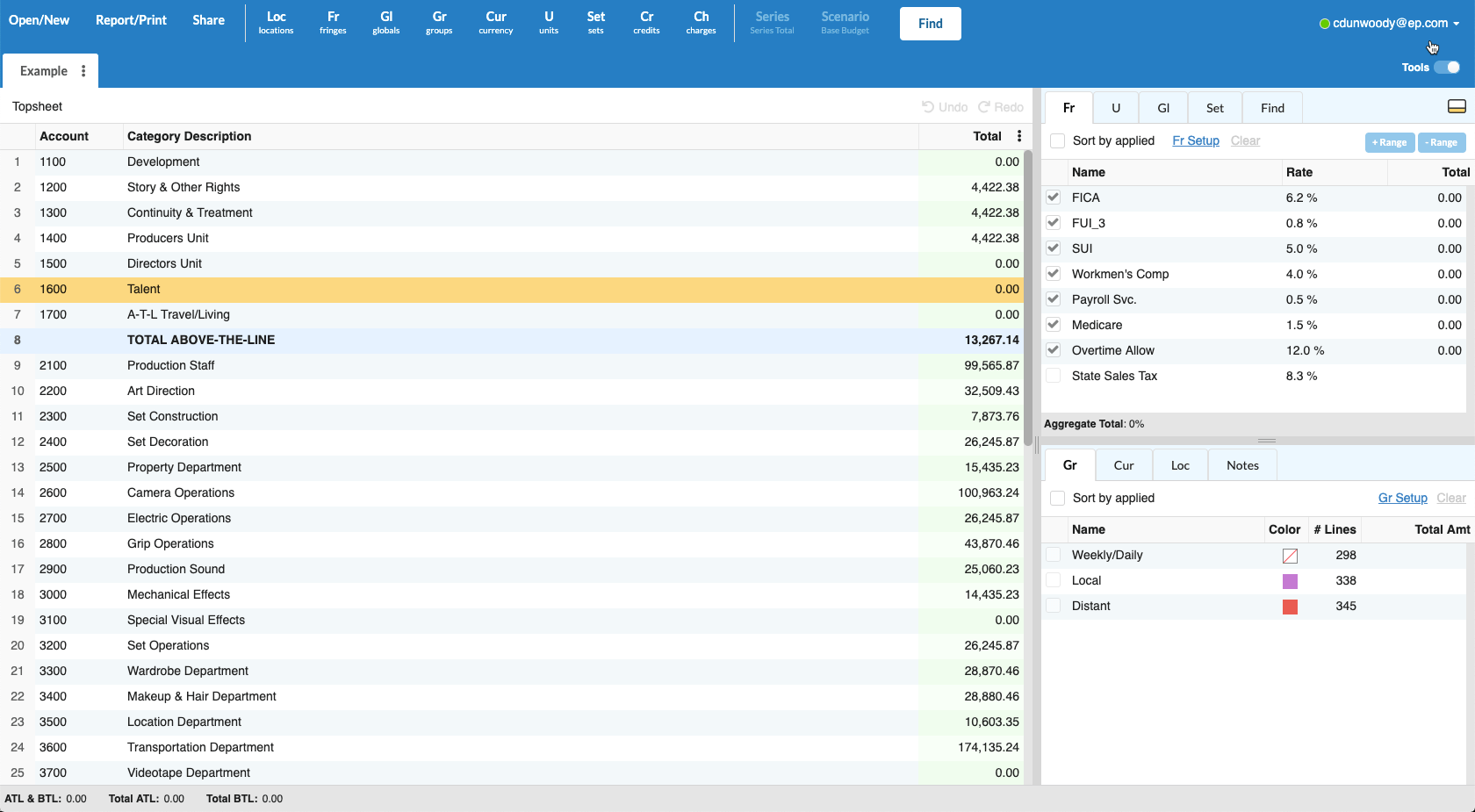Viewport: 1475px width, 812px height.
Task: Open the Gr groups toolbar item
Action: tap(439, 23)
